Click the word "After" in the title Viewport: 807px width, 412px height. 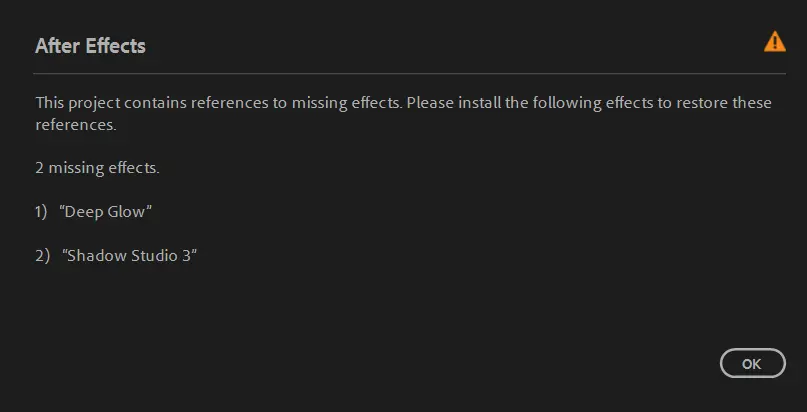56,46
